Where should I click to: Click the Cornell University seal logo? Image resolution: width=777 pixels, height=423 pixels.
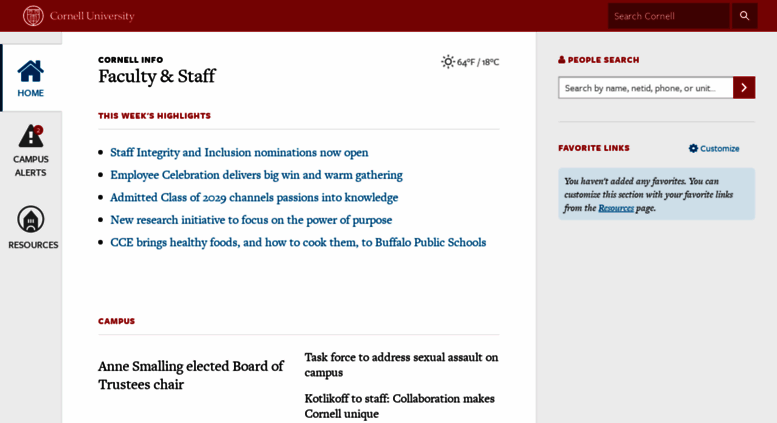pos(33,16)
